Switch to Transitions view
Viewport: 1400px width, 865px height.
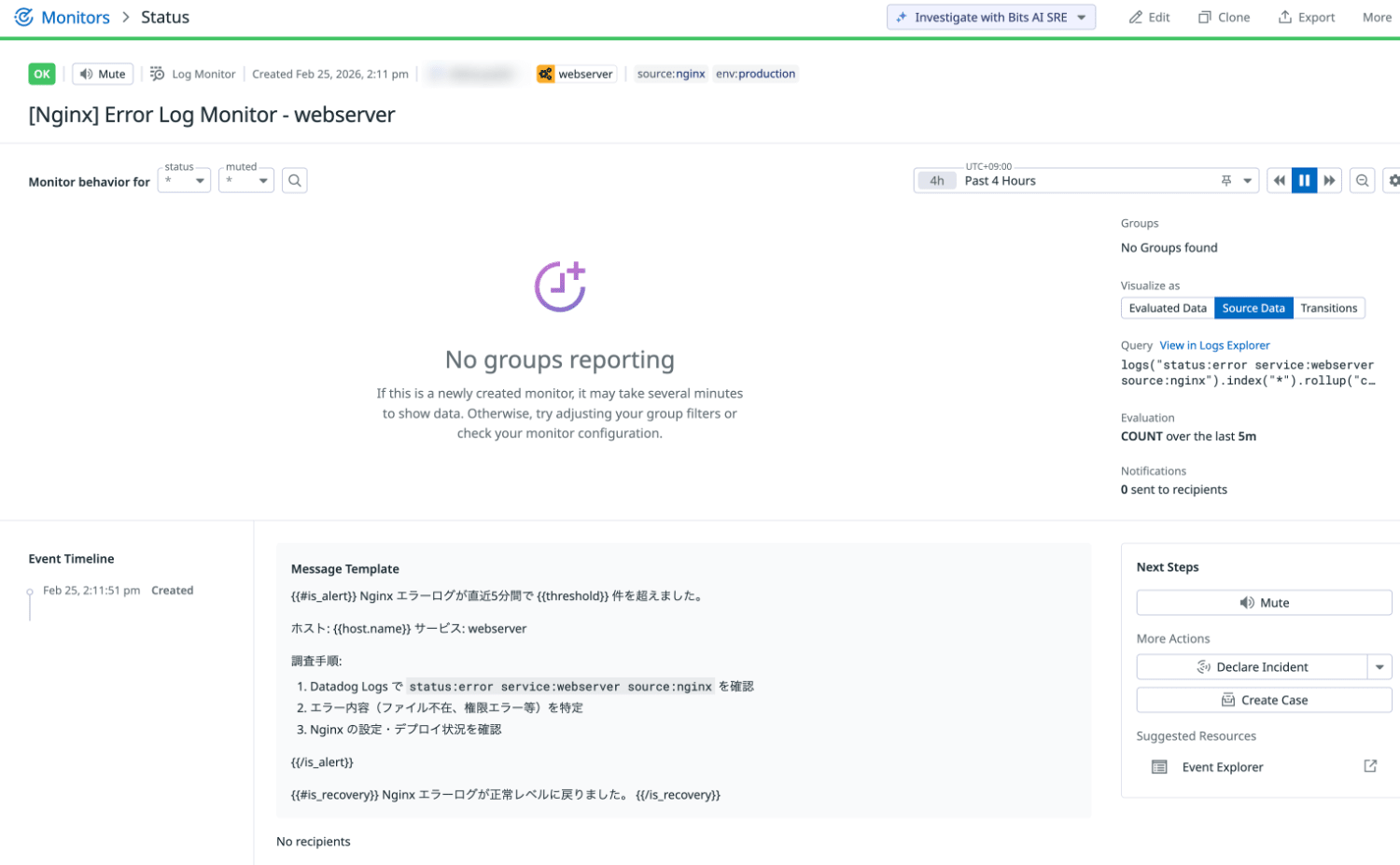(1329, 308)
